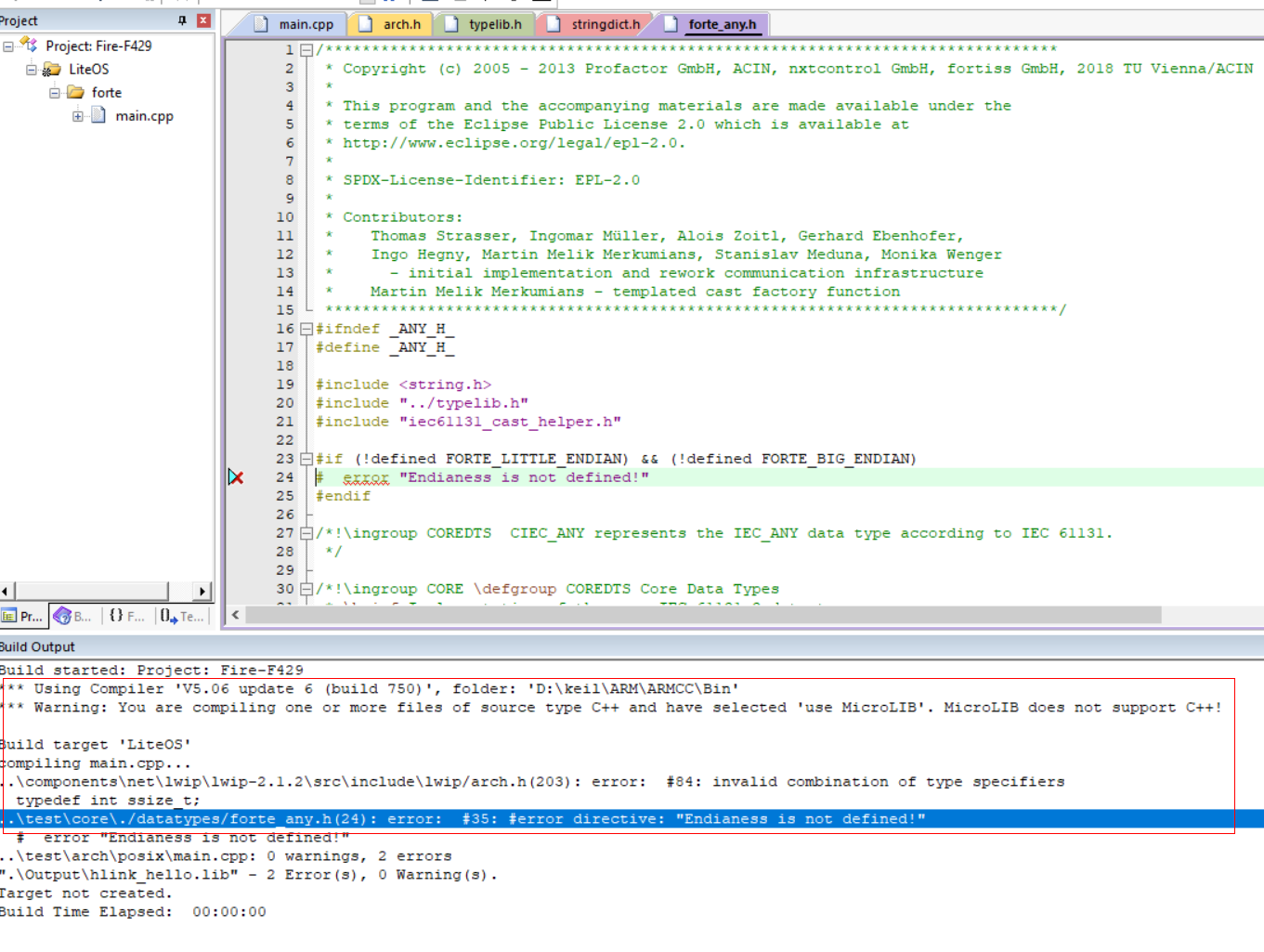The width and height of the screenshot is (1264, 952).
Task: Collapse the #ifndef _ANY_H_ block at line 16
Action: click(306, 329)
